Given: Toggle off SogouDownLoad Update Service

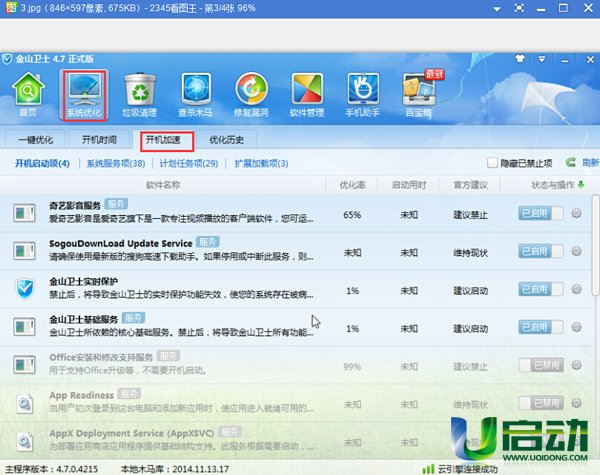Looking at the screenshot, I should tap(541, 251).
